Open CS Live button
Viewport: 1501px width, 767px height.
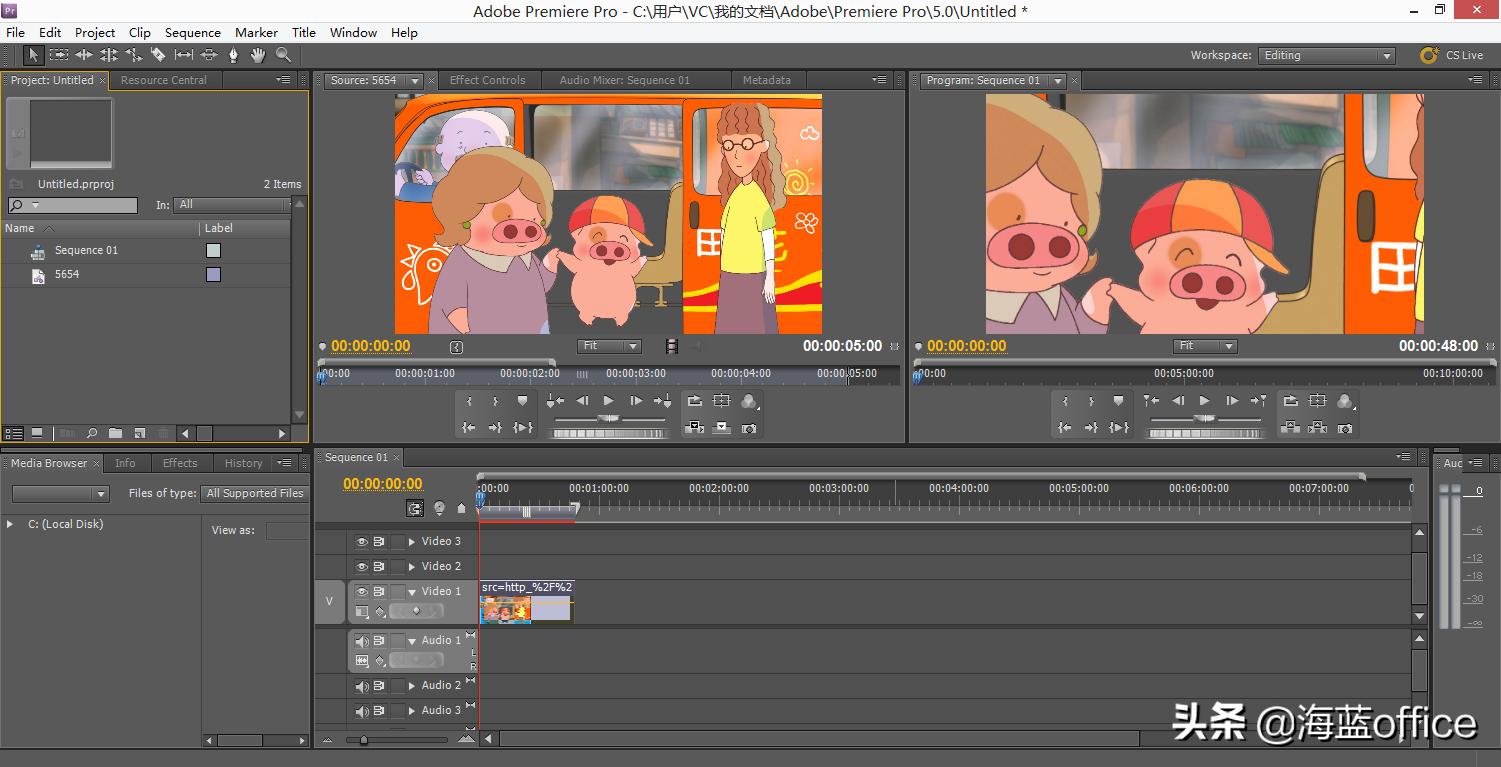(x=1451, y=55)
